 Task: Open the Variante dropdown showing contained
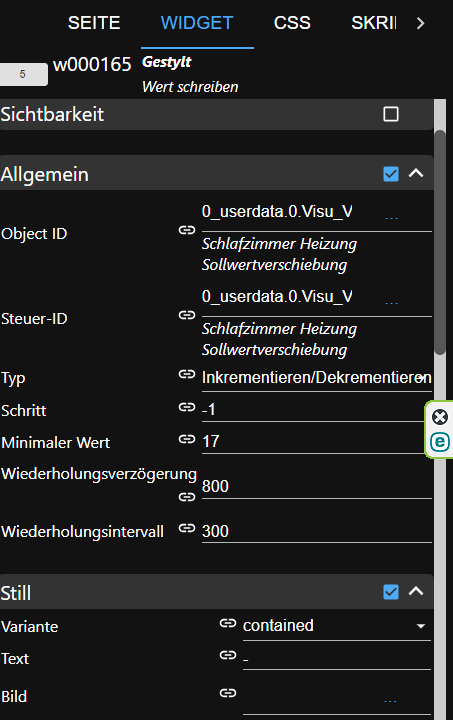click(336, 626)
